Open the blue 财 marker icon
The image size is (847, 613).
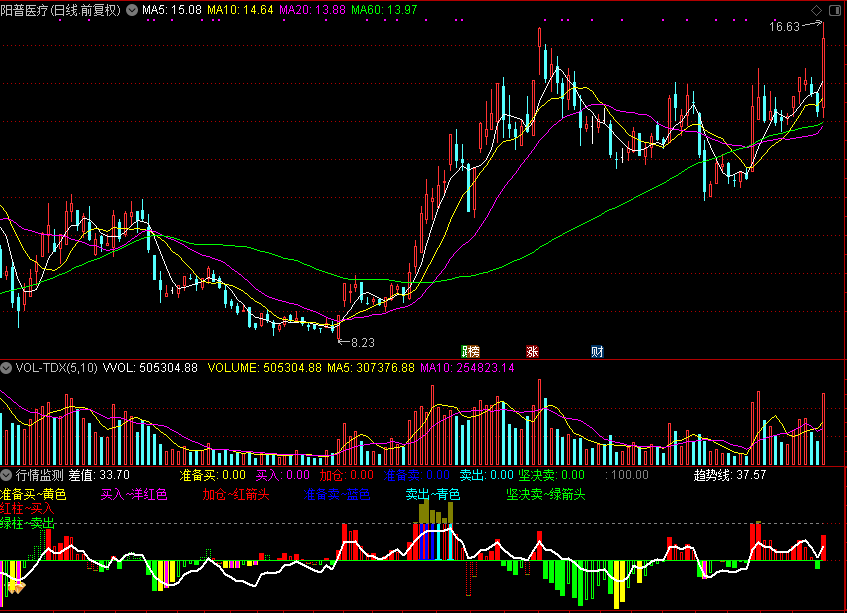[x=597, y=352]
